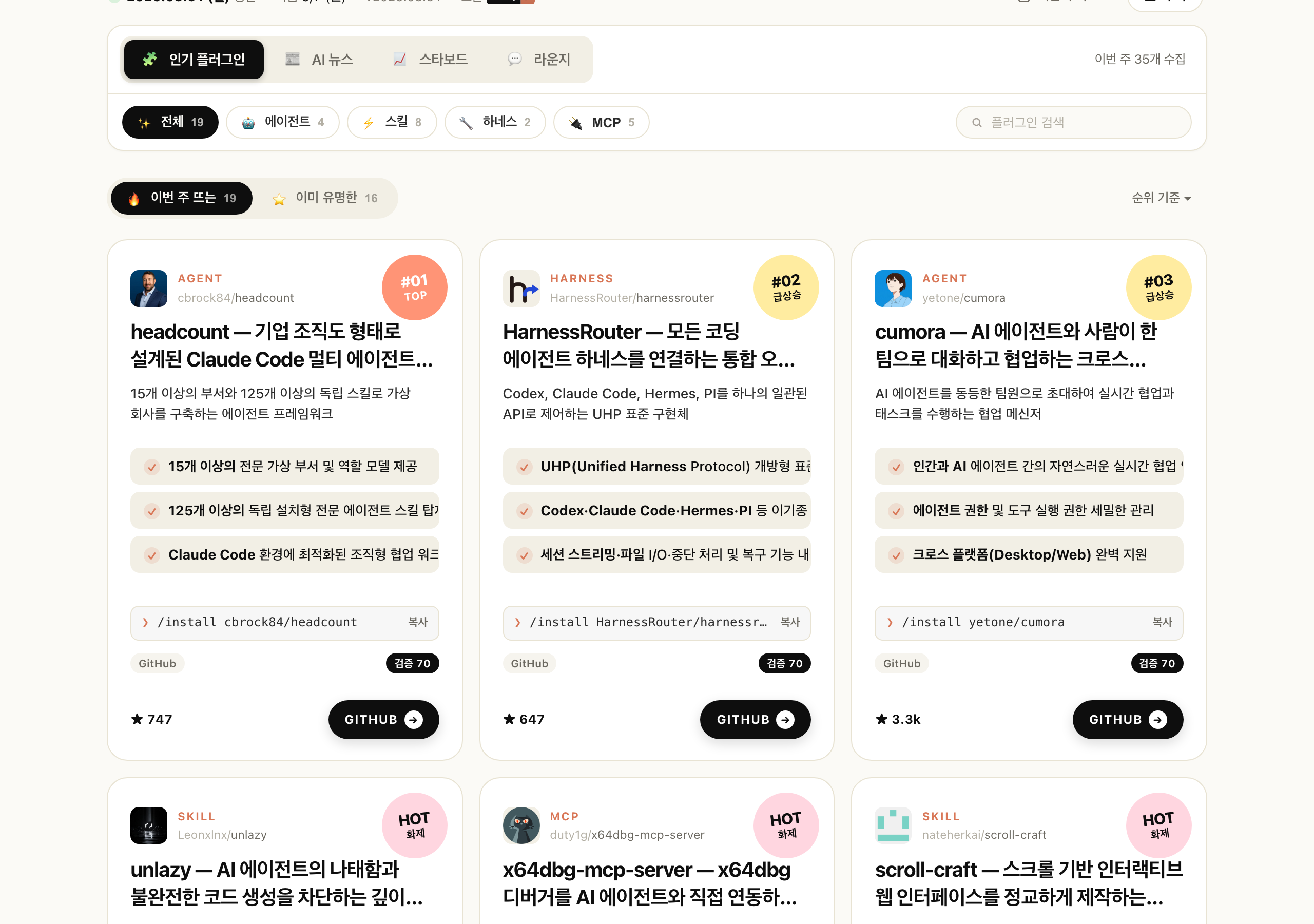Open the unlazy card title
This screenshot has width=1314, height=924.
coord(277,883)
